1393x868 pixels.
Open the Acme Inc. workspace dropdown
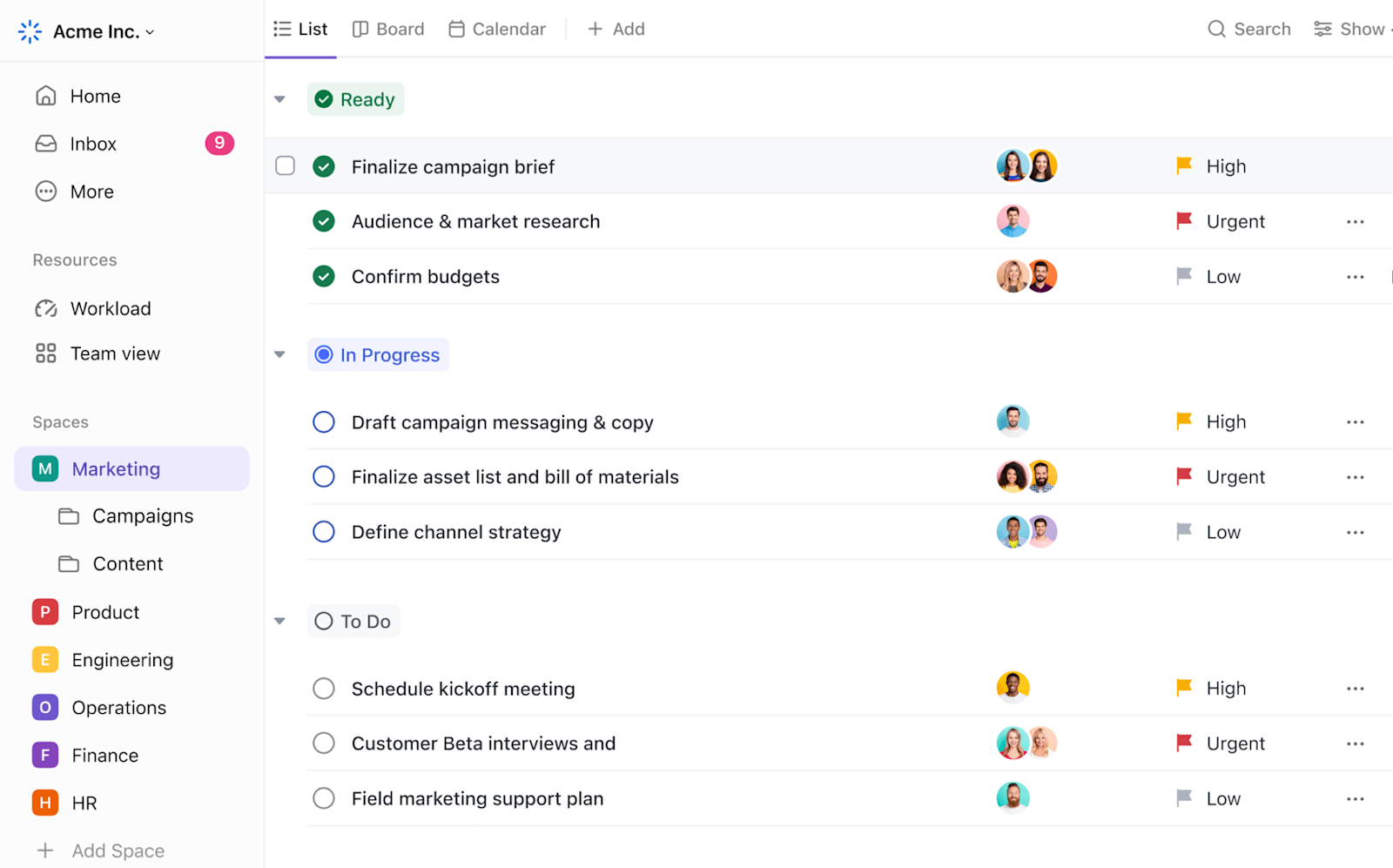coord(151,31)
